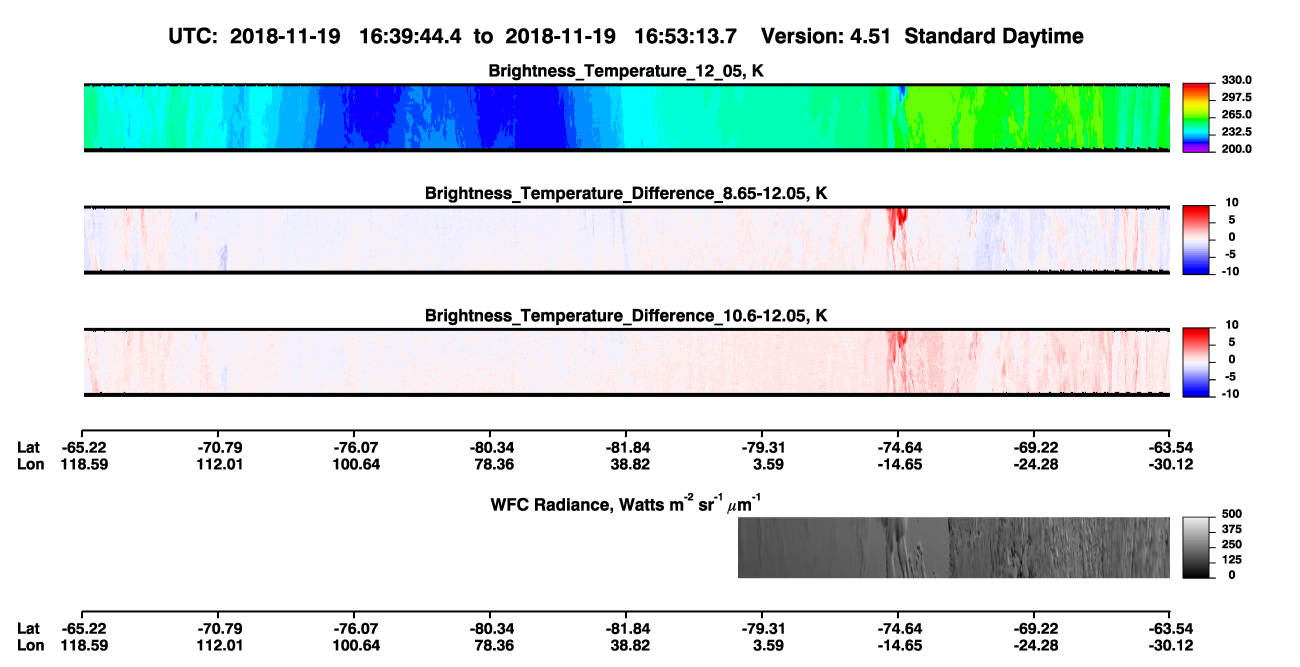Click the 125 tick on WFC colorbar
This screenshot has height=667, width=1300.
1232,559
